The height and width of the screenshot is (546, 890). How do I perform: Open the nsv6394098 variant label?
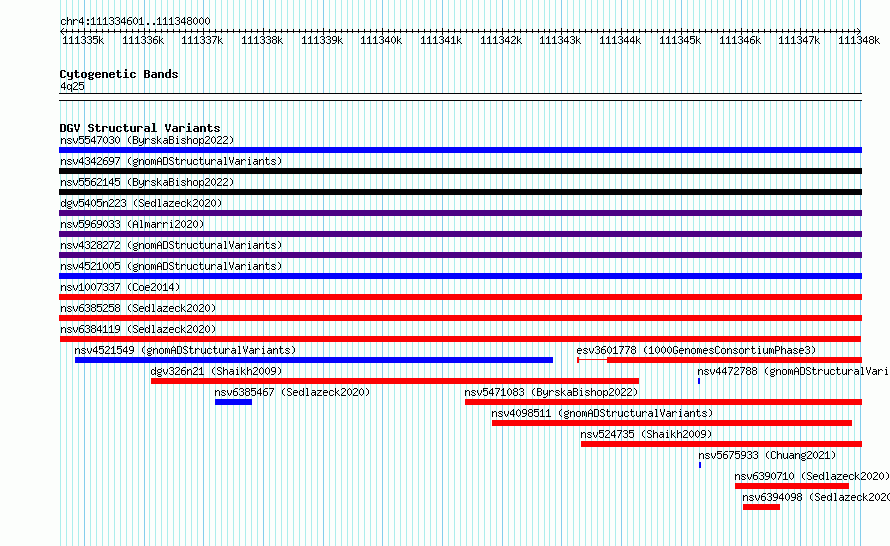pos(816,497)
